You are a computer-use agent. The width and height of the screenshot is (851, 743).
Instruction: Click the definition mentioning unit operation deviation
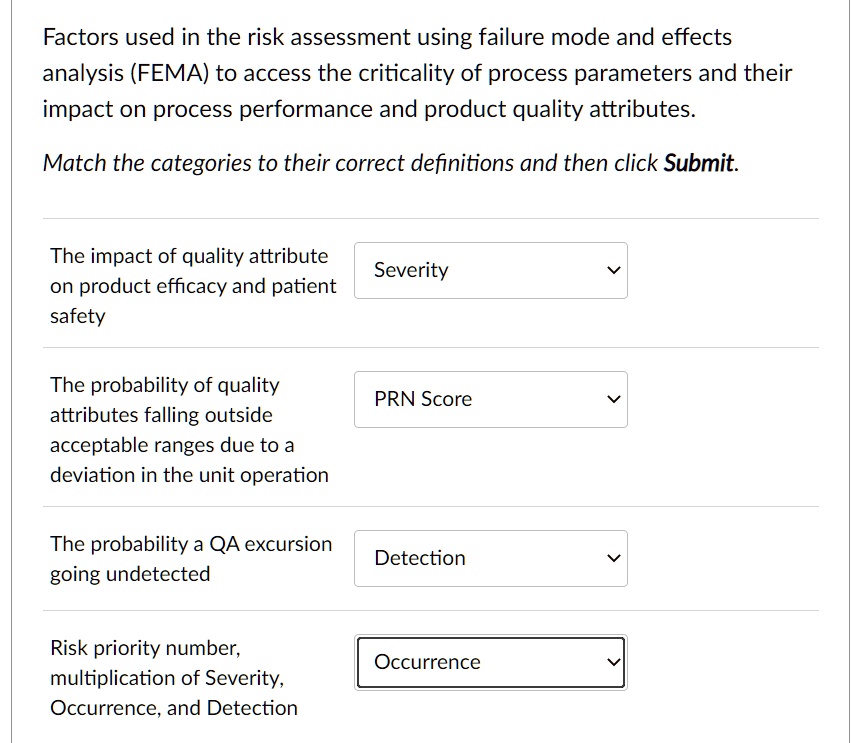[189, 430]
